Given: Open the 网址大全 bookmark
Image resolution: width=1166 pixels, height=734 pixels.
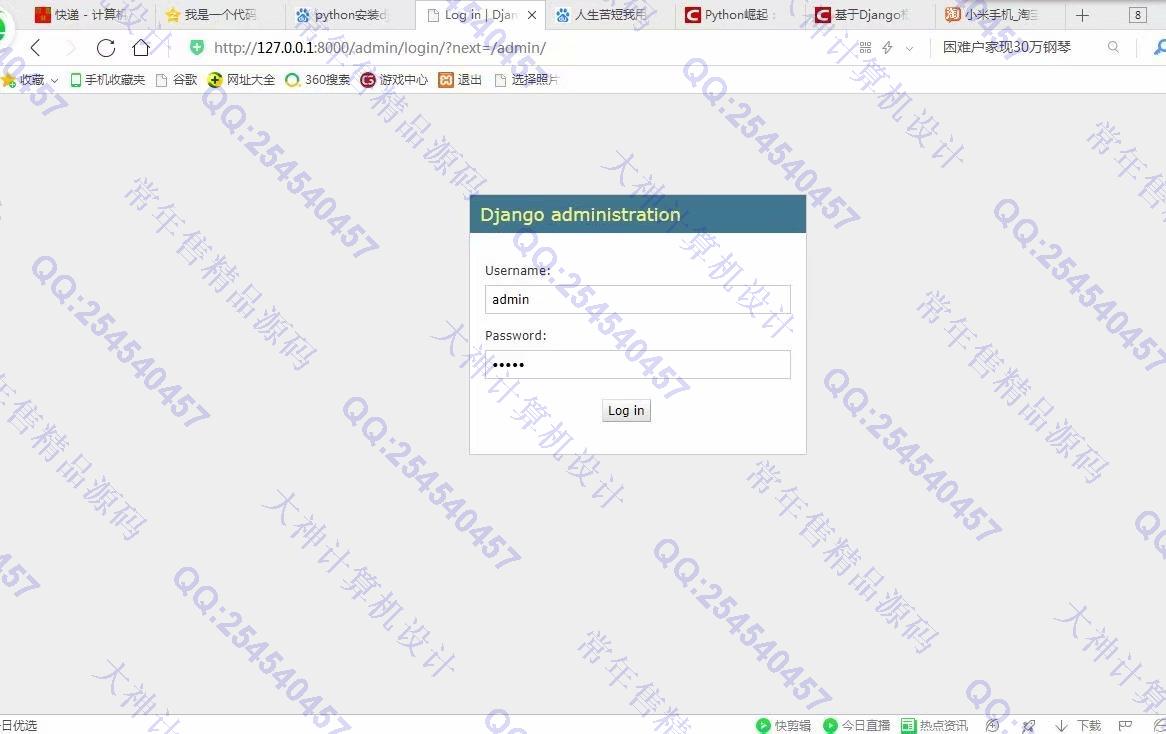Looking at the screenshot, I should click(241, 80).
